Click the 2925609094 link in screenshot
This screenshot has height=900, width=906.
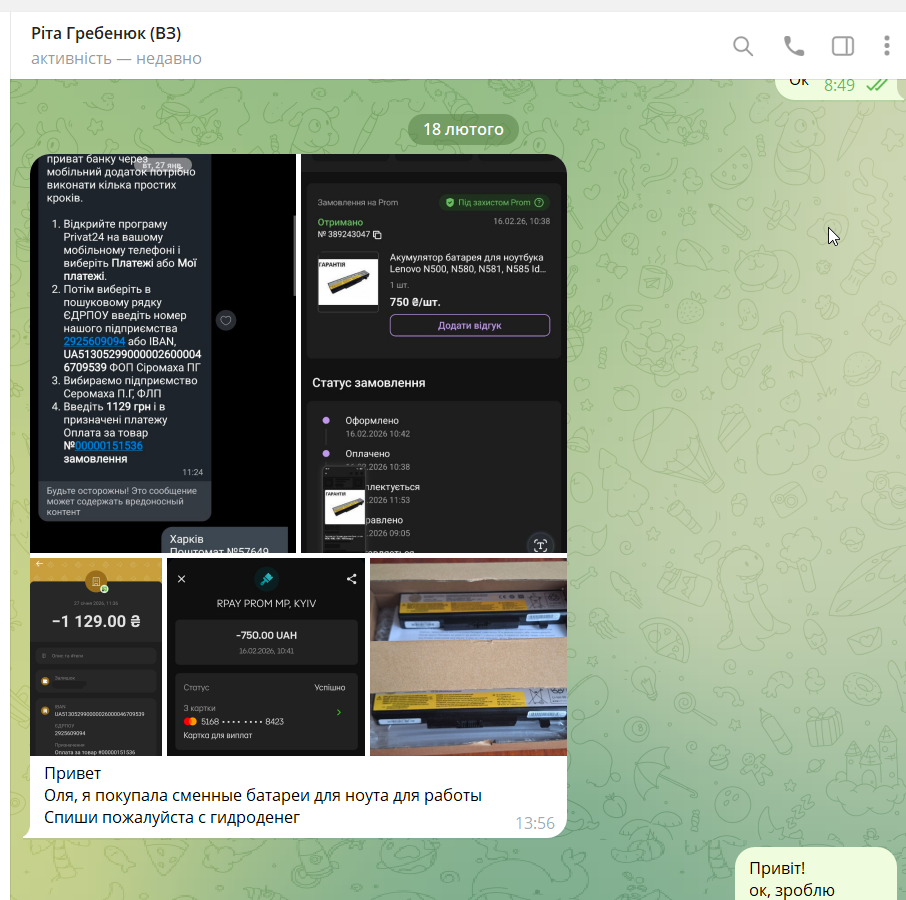coord(94,341)
